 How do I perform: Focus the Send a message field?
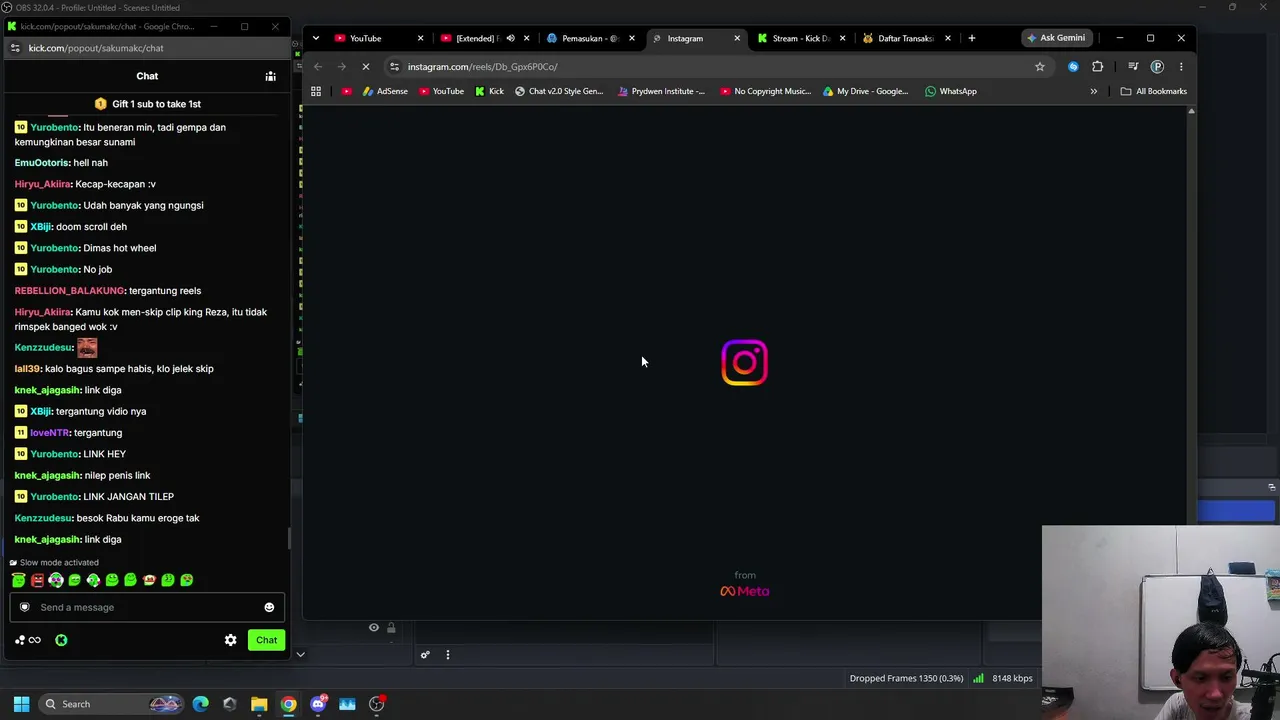coord(147,607)
